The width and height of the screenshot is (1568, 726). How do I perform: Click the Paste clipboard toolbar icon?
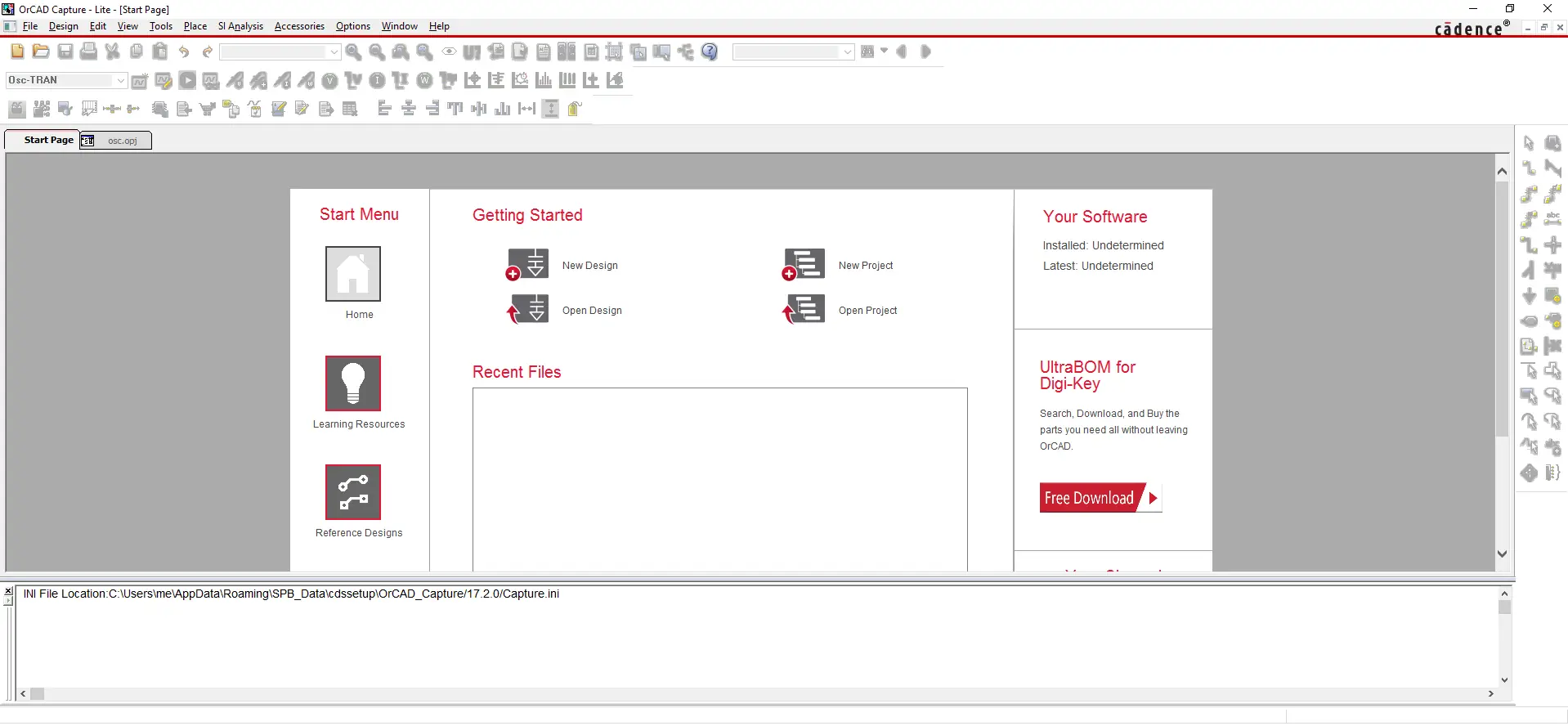pyautogui.click(x=160, y=52)
